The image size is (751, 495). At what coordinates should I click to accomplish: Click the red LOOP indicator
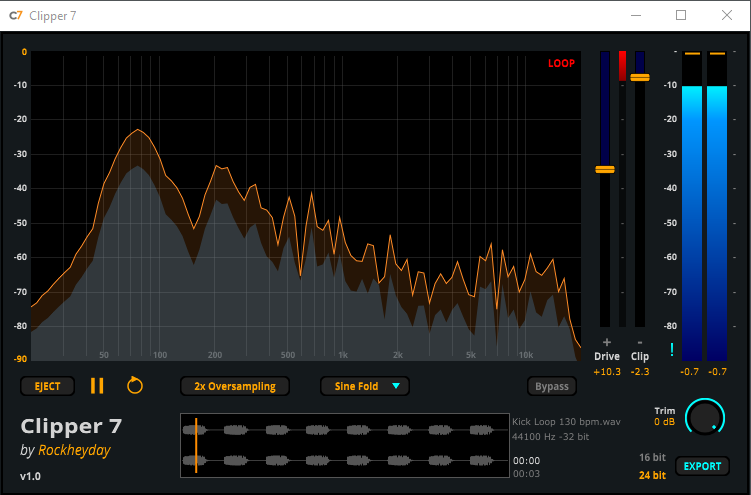click(x=561, y=63)
